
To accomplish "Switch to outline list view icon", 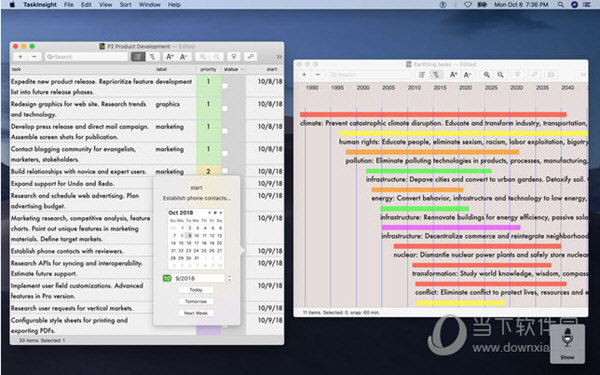I will [x=138, y=57].
